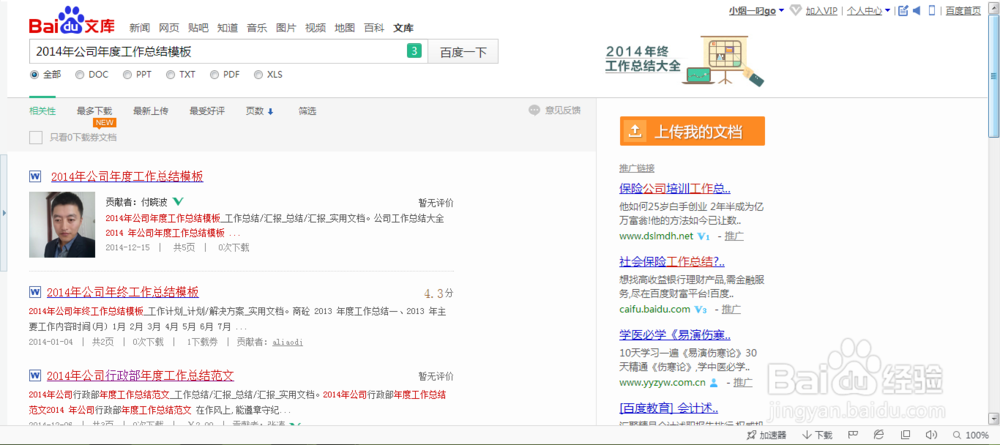Image resolution: width=1000 pixels, height=445 pixels.
Task: Open the 筛选 filter options
Action: click(x=307, y=111)
